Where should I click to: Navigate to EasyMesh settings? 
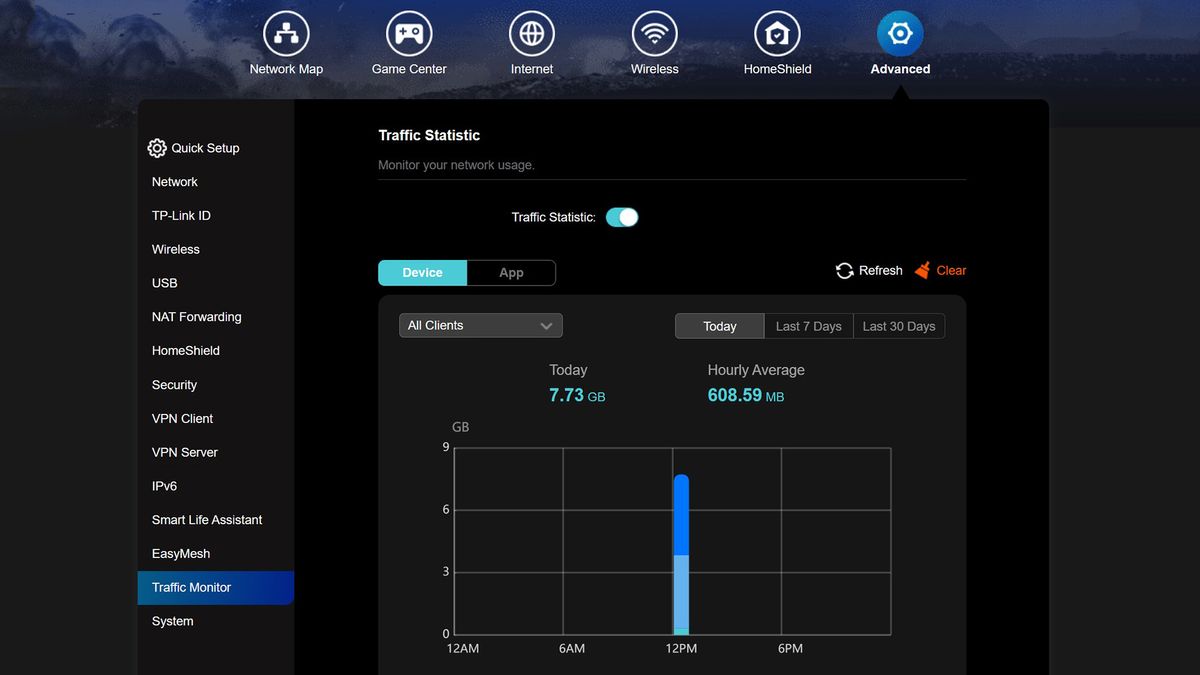tap(180, 553)
